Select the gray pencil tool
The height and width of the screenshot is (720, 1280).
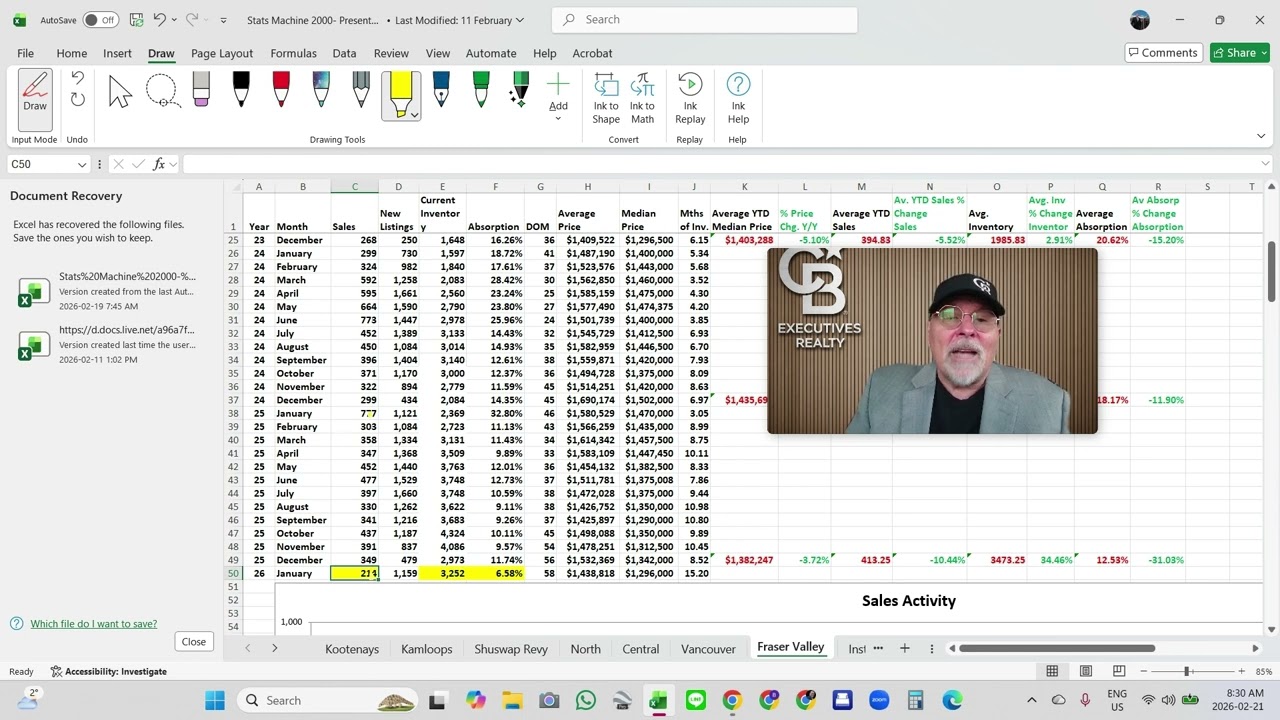tap(361, 90)
